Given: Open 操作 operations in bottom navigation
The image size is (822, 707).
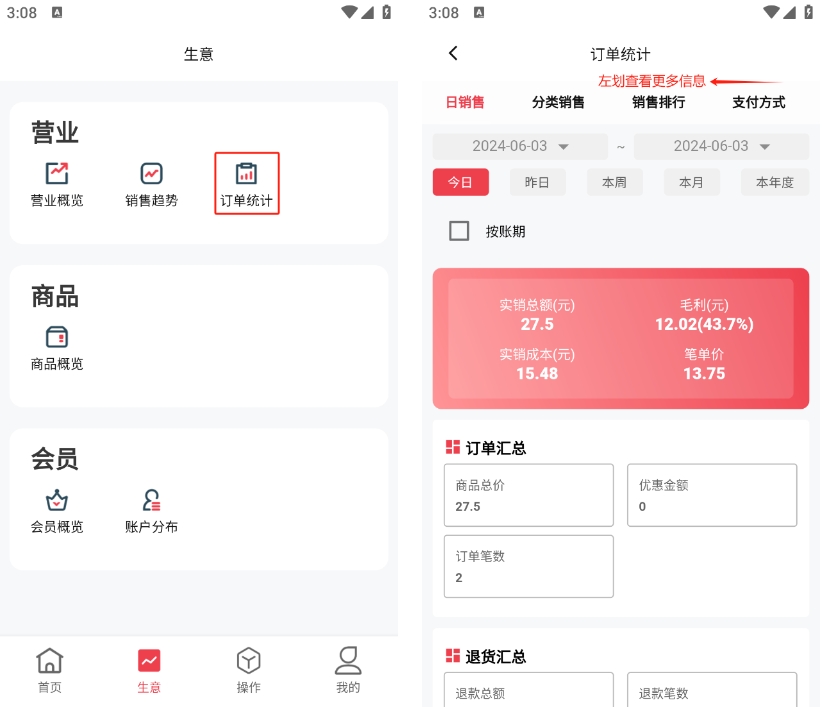Looking at the screenshot, I should point(248,670).
